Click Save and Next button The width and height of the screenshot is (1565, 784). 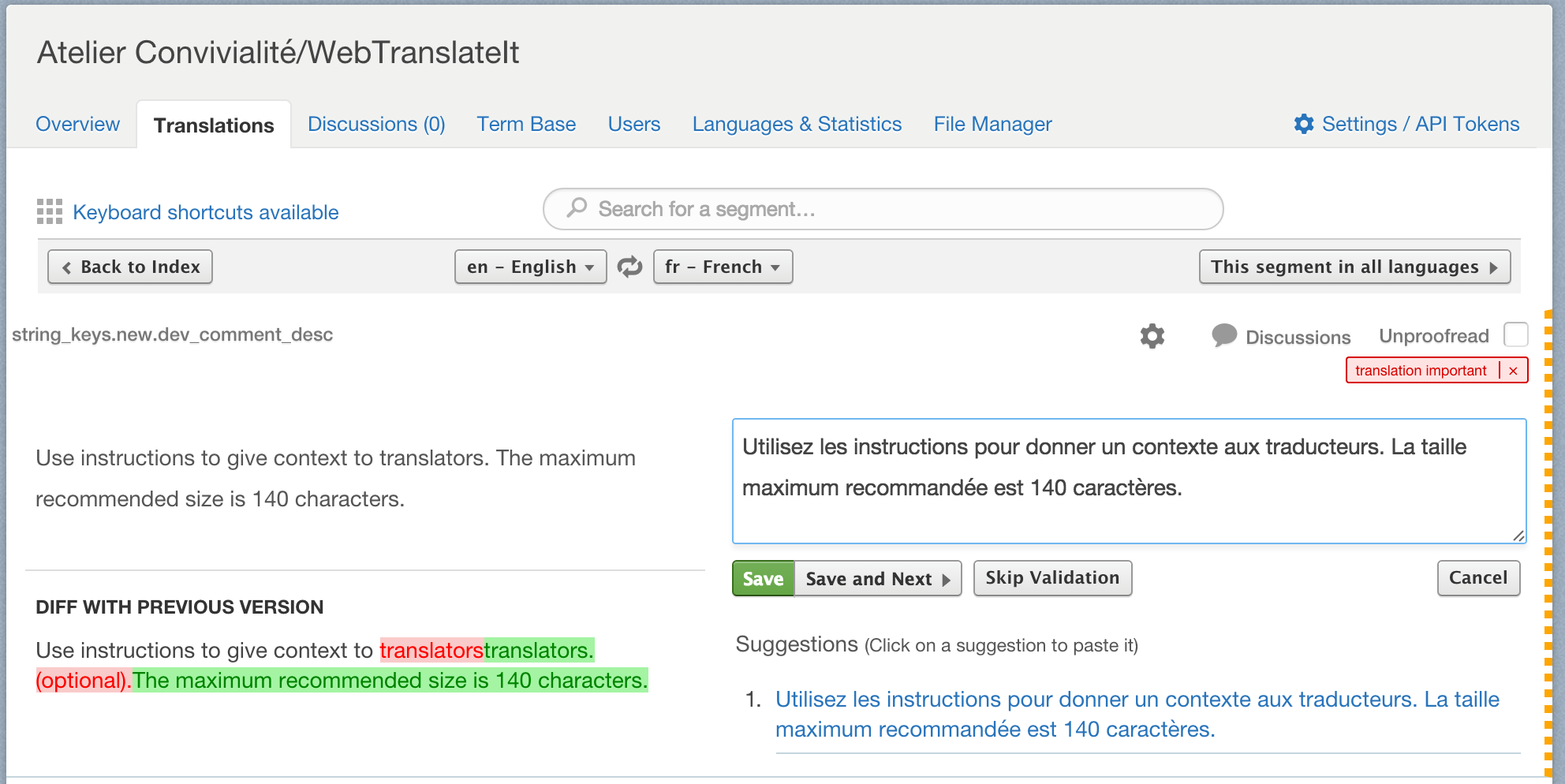(877, 578)
